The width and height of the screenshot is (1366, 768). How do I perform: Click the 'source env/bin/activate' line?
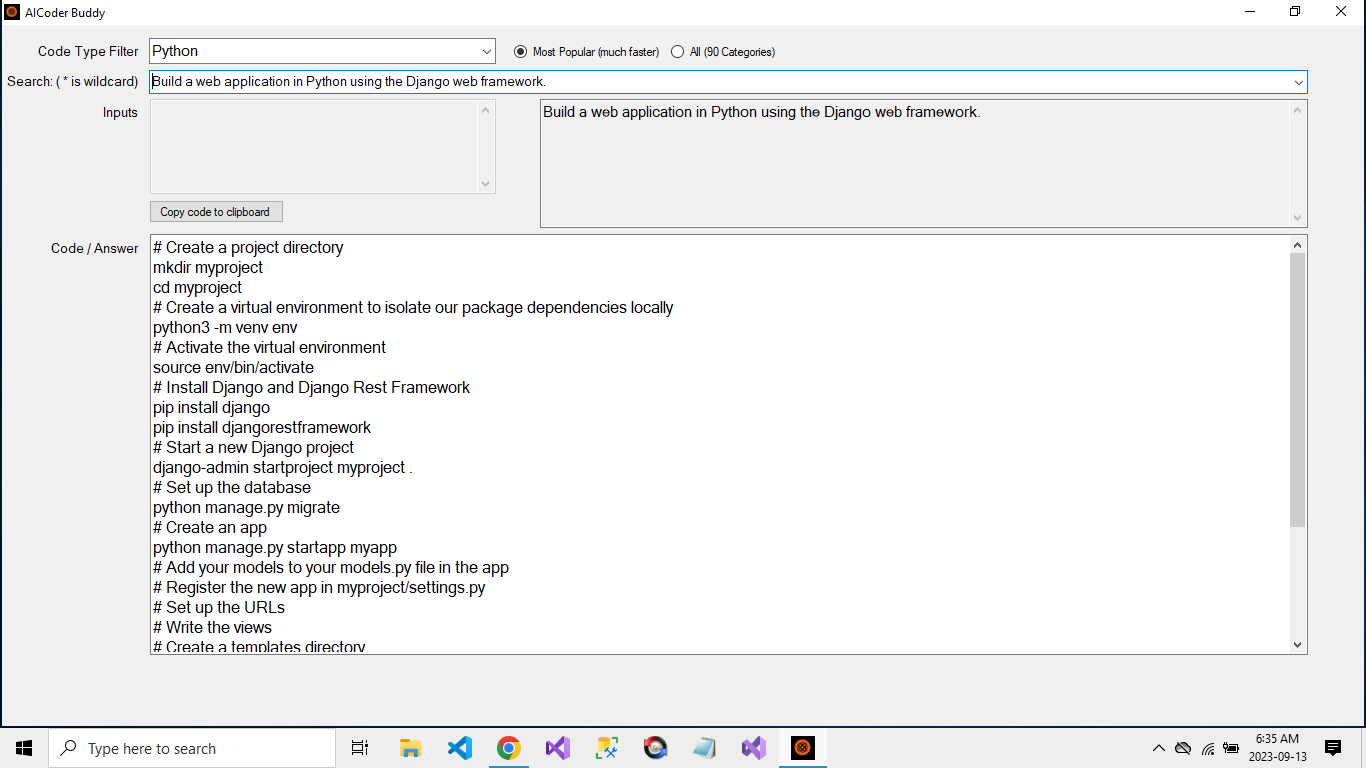click(x=233, y=368)
